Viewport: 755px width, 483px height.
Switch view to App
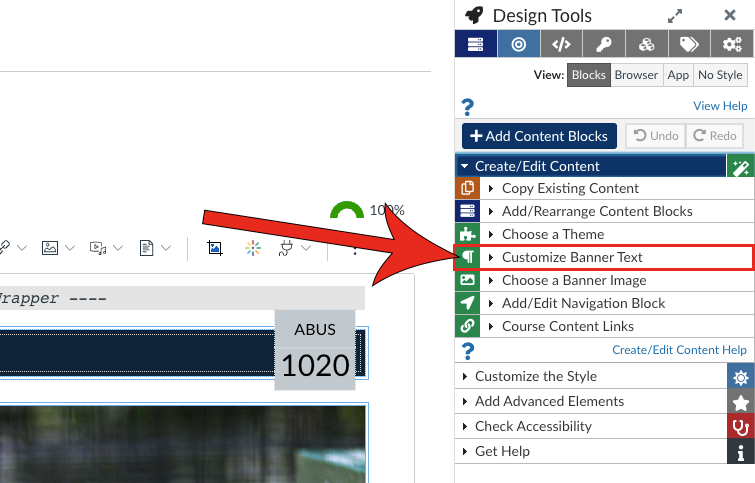click(x=678, y=75)
